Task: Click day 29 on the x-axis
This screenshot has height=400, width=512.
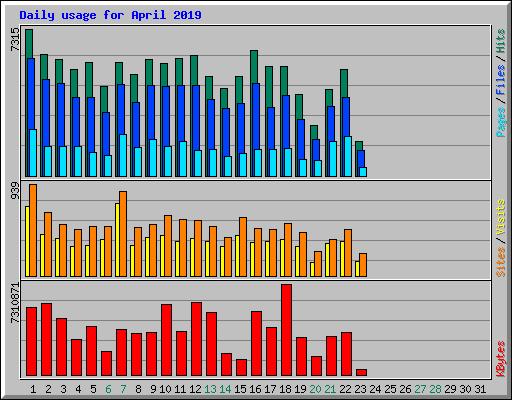Action: pyautogui.click(x=450, y=389)
